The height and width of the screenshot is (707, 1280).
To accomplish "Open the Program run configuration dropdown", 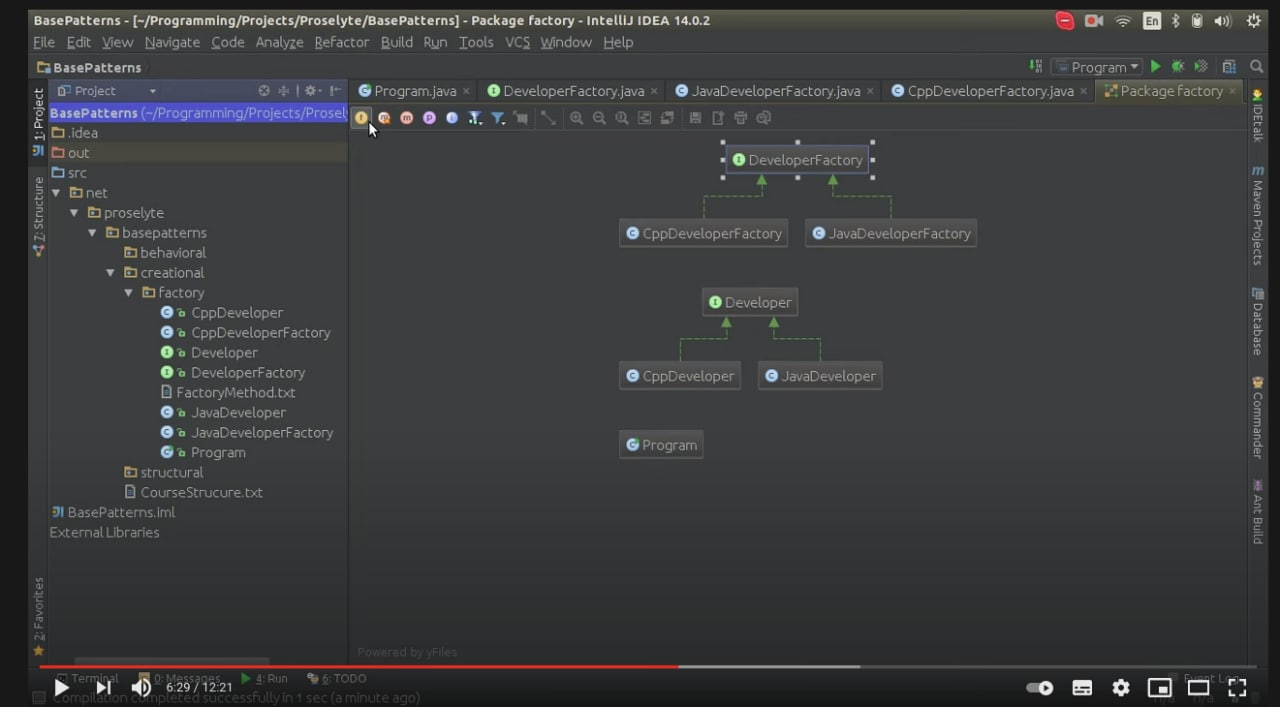I will pos(1096,67).
